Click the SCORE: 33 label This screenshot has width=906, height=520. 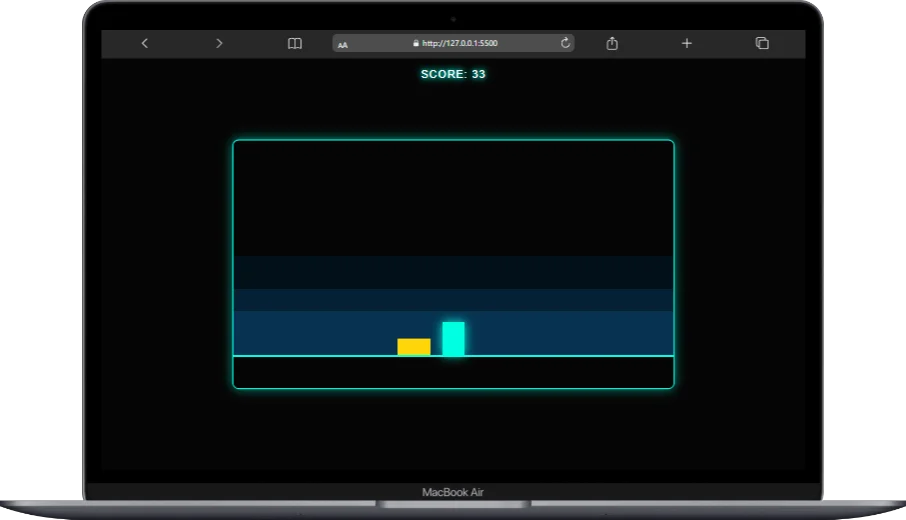pyautogui.click(x=453, y=74)
